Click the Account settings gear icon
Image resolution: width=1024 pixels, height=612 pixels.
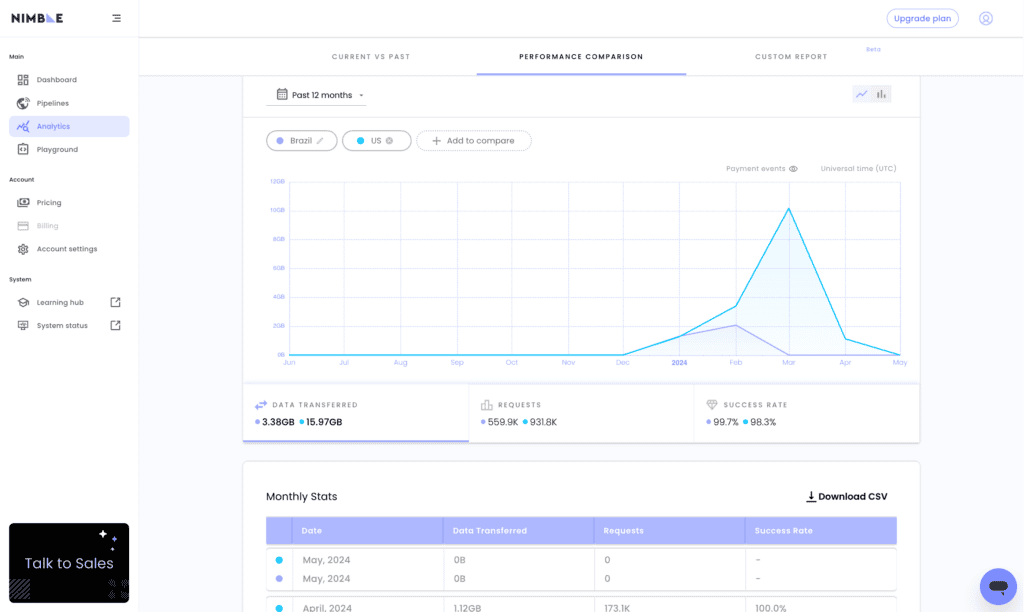23,249
